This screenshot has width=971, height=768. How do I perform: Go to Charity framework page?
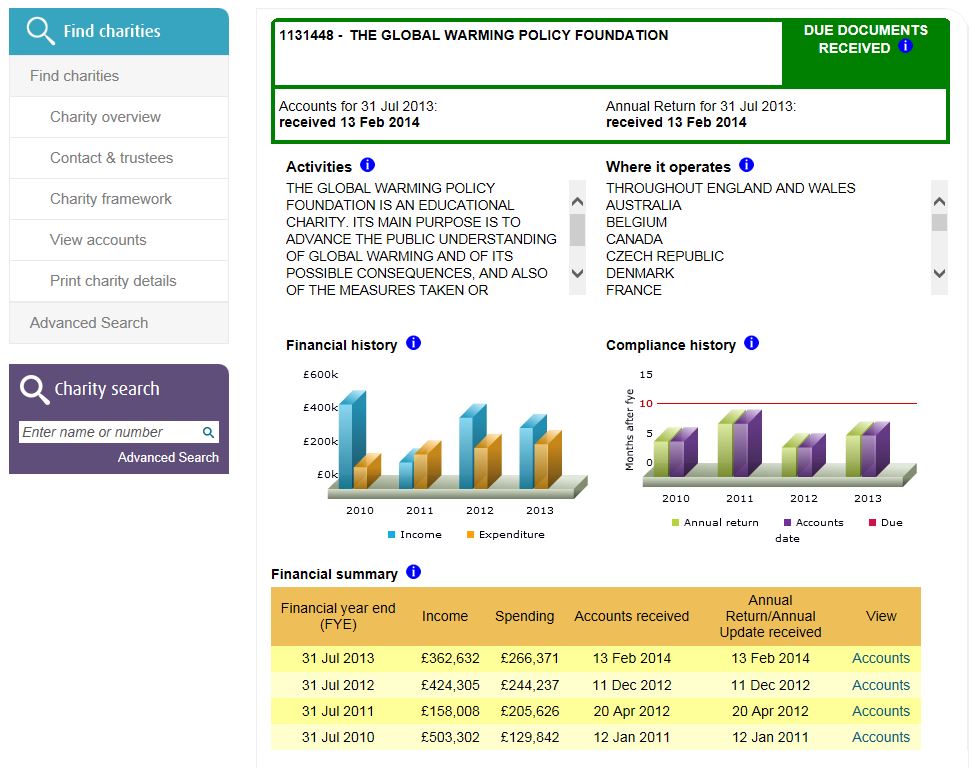(111, 199)
